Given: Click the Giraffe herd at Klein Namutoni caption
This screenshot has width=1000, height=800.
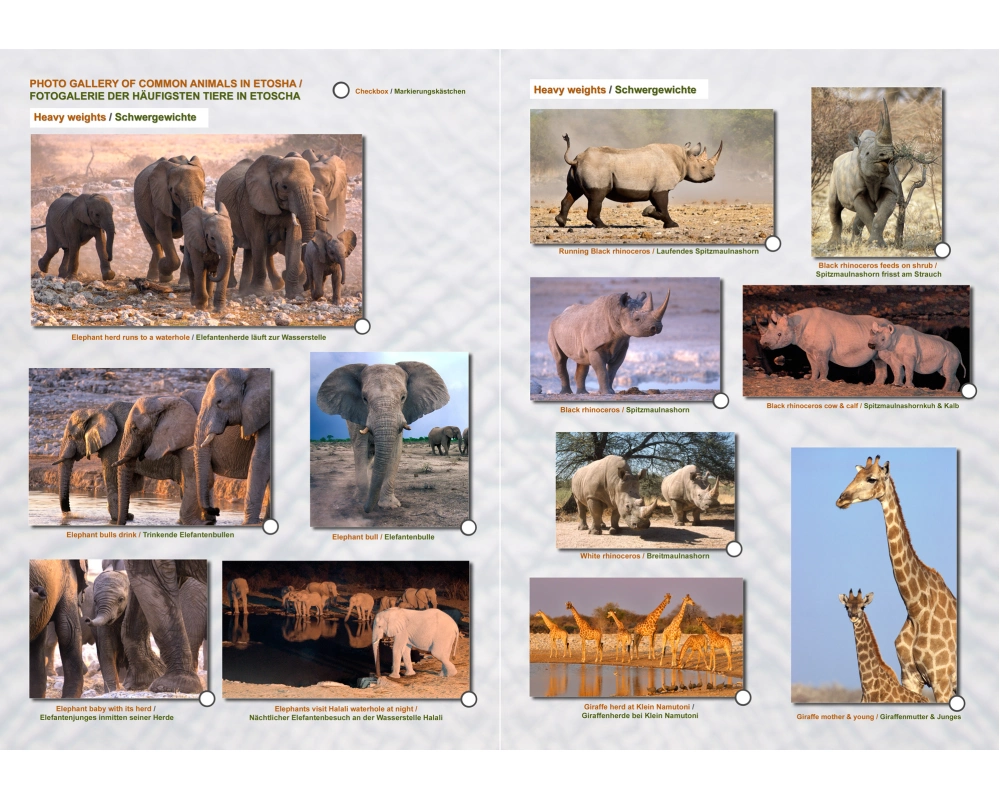Looking at the screenshot, I should point(639,711).
